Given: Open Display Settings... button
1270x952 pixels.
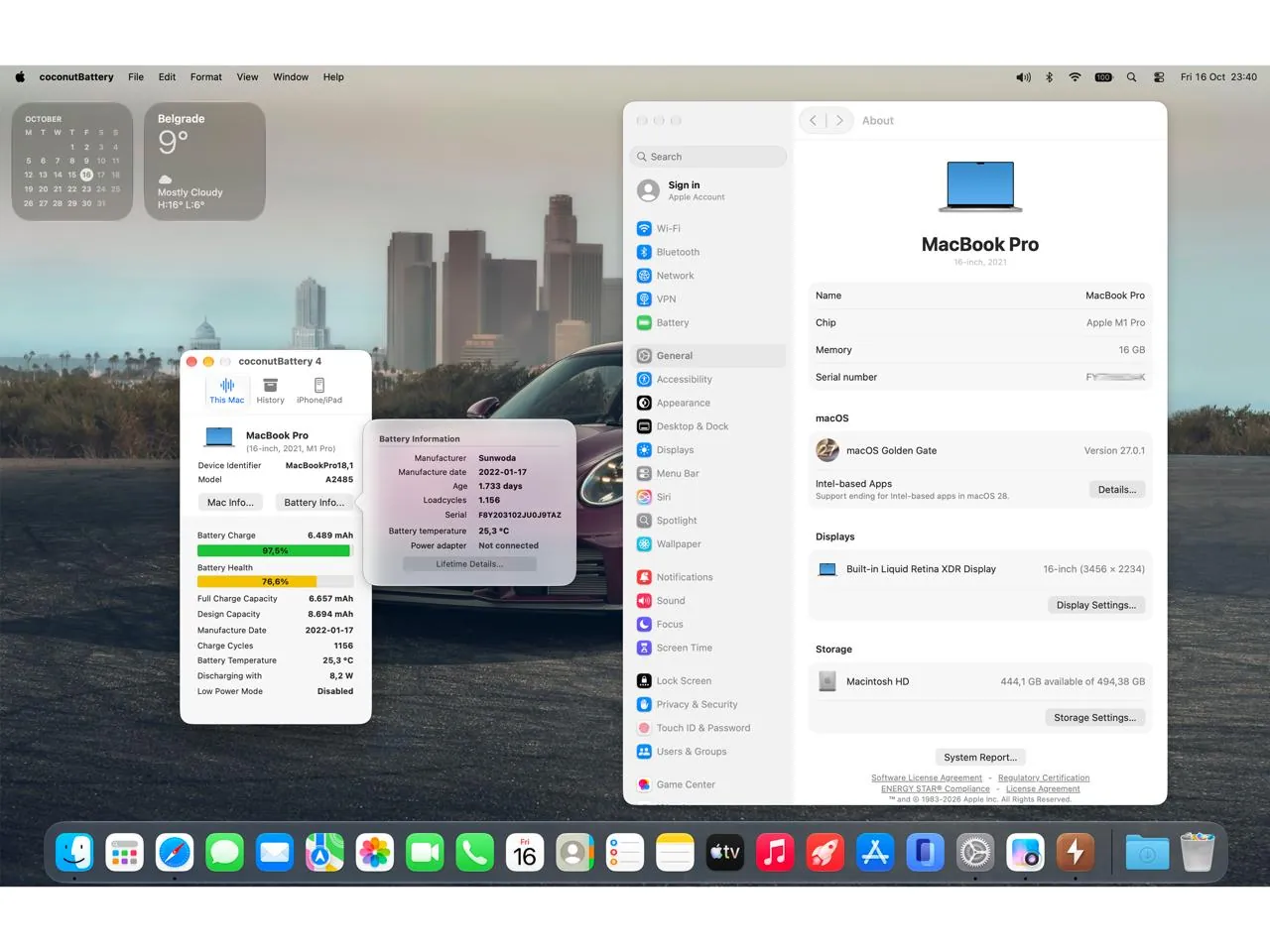Looking at the screenshot, I should 1096,605.
